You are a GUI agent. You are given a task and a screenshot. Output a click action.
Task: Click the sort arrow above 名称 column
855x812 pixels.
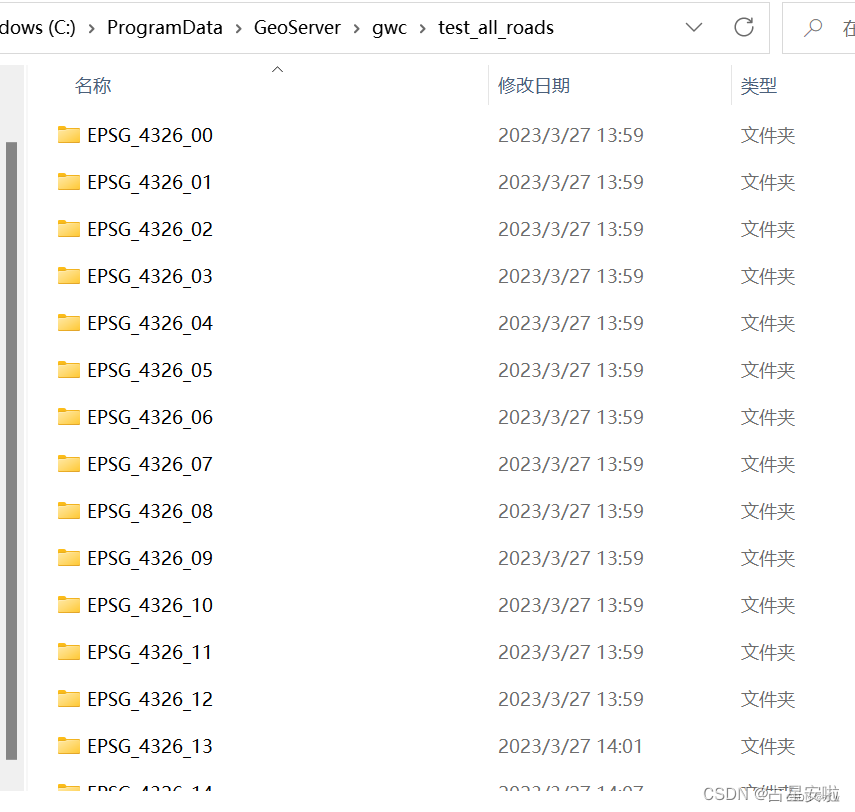tap(278, 69)
